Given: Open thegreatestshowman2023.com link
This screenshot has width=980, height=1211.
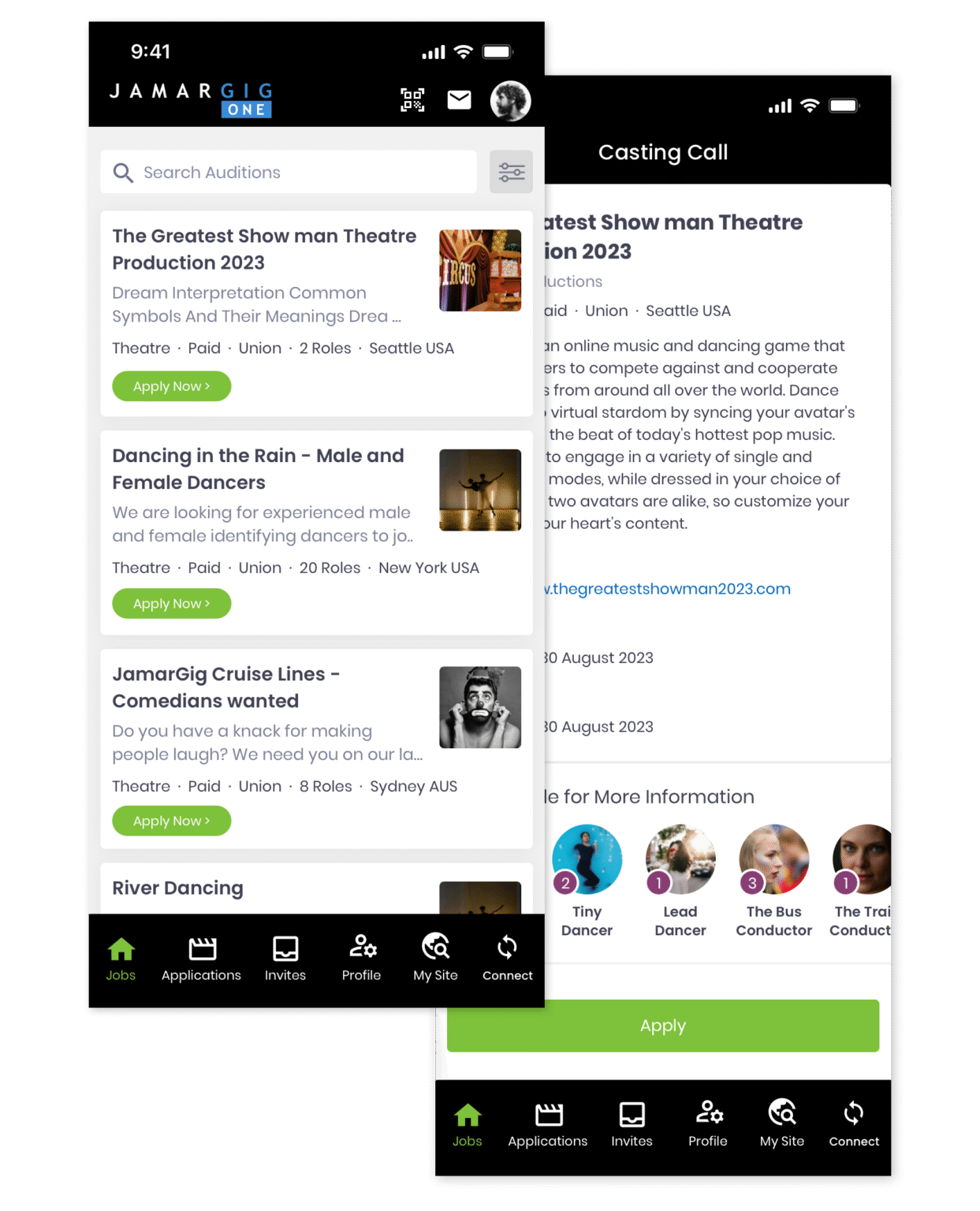Looking at the screenshot, I should tap(668, 589).
